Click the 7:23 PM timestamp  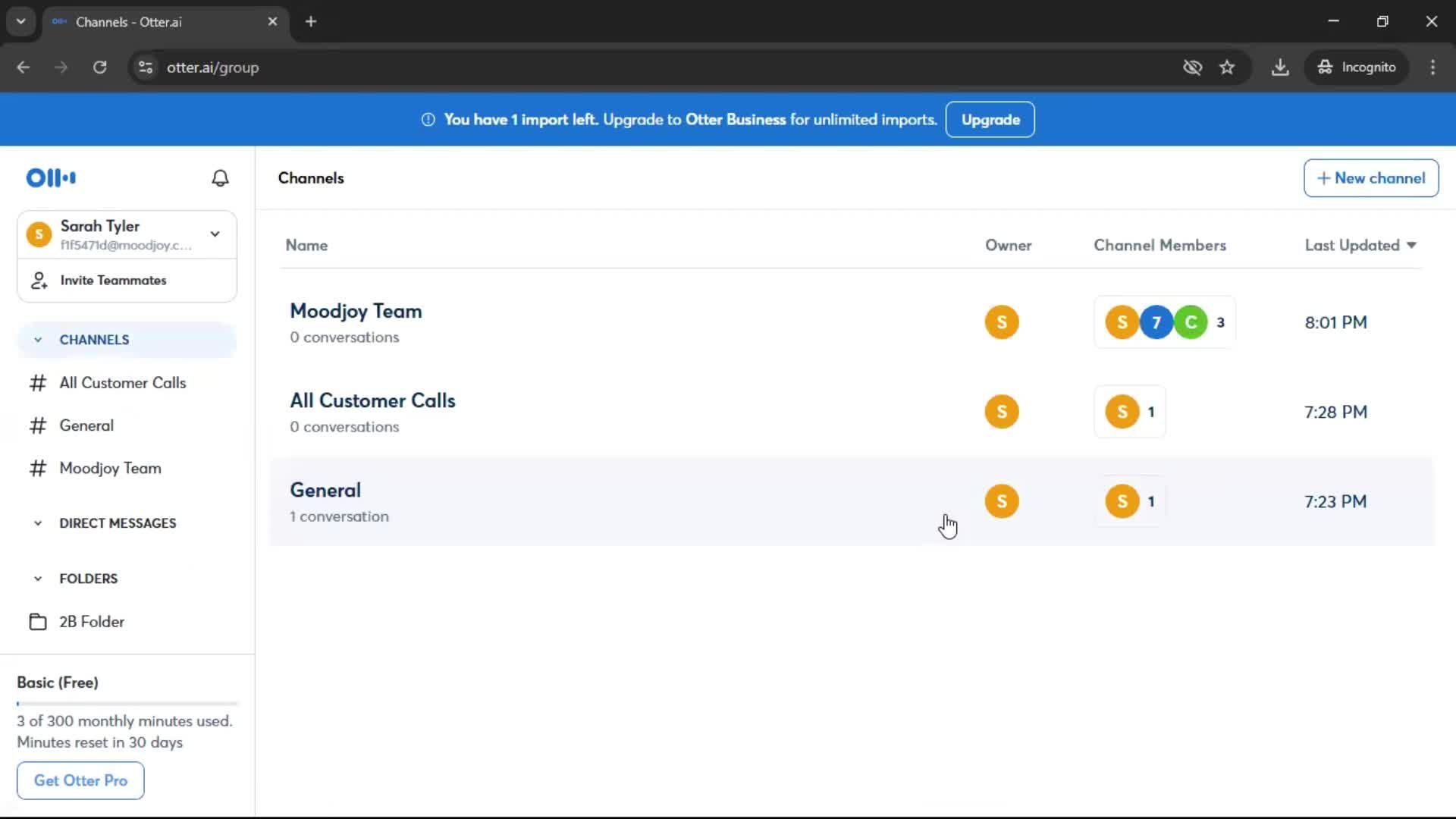[1335, 501]
